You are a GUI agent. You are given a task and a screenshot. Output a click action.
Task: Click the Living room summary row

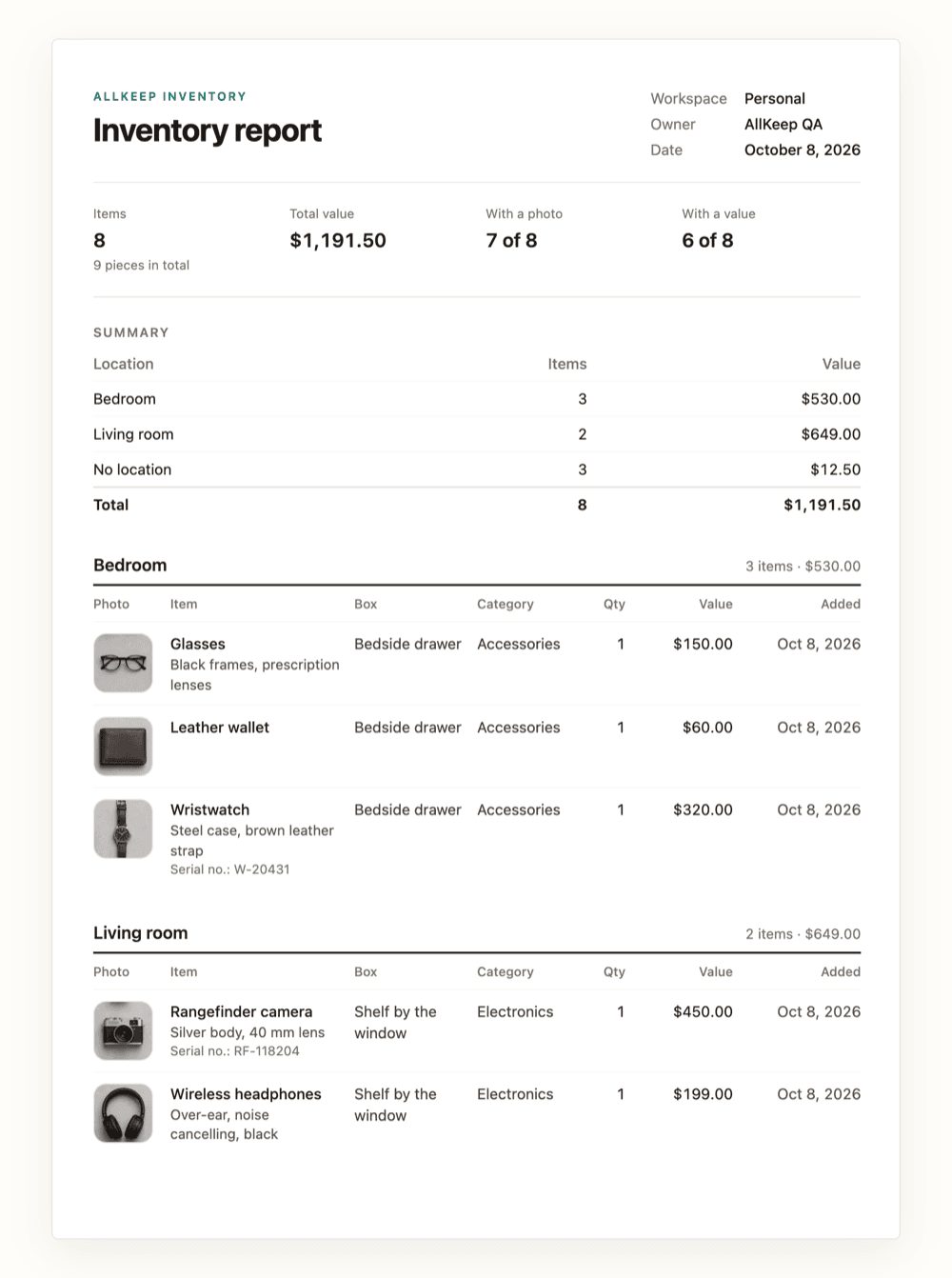coord(477,434)
